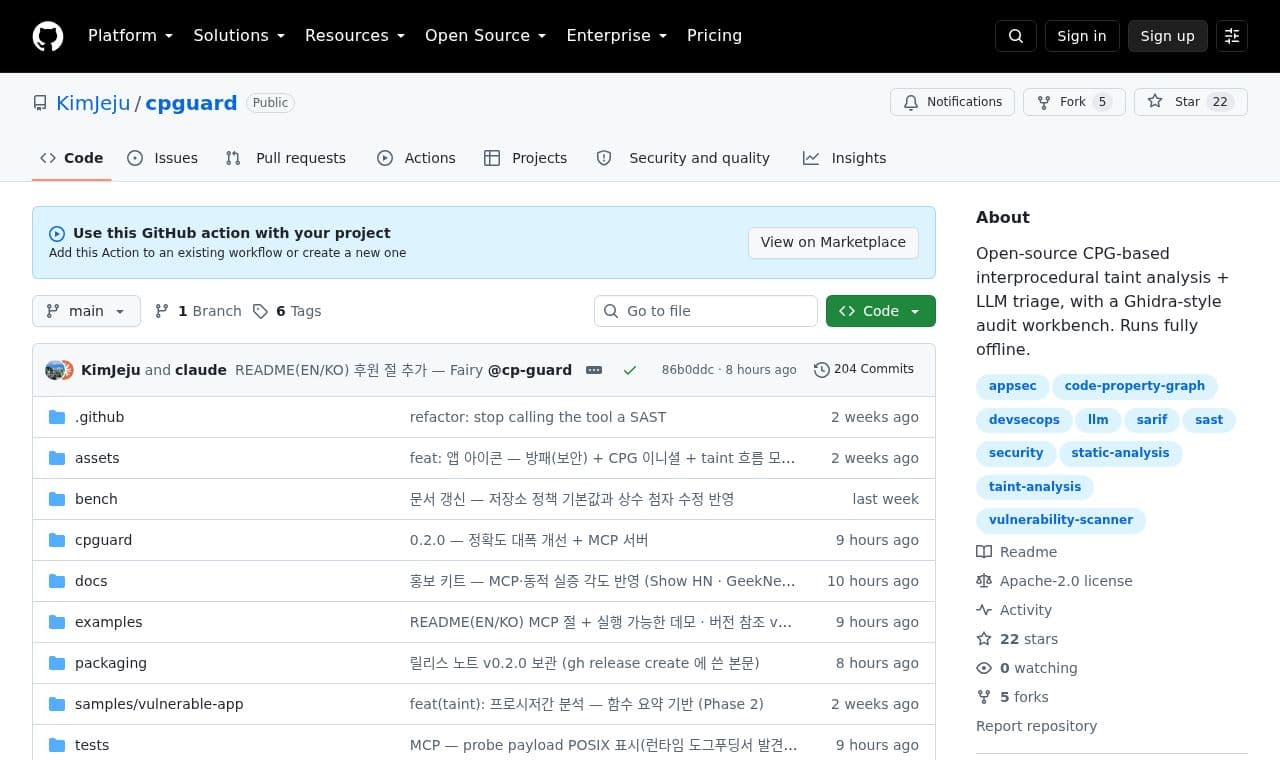
Task: Expand the Platform menu
Action: coord(130,36)
